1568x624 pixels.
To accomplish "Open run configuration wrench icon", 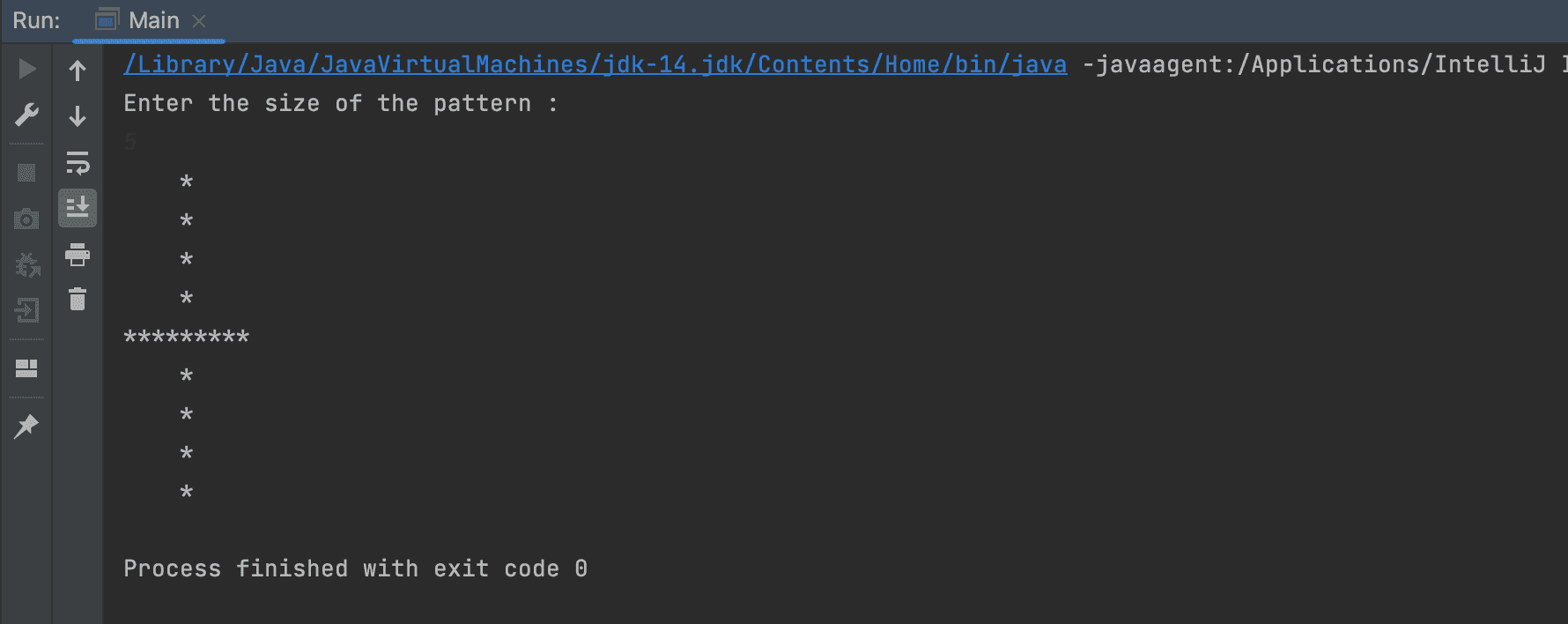I will point(27,115).
